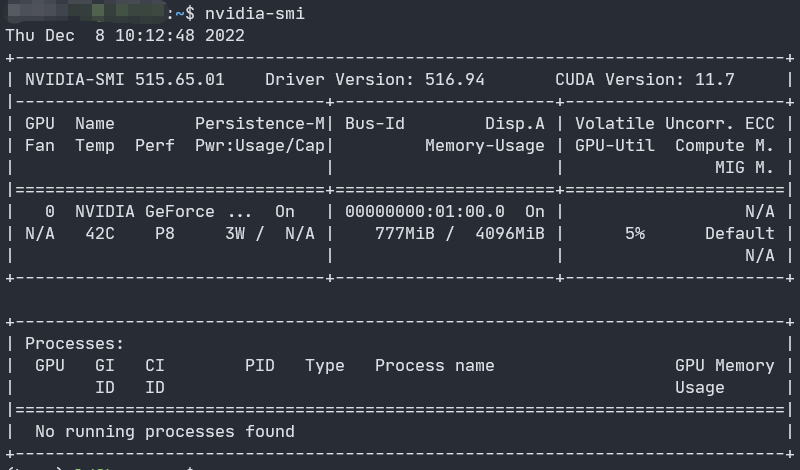Click the performance state P8
The image size is (800, 470).
coord(165,234)
